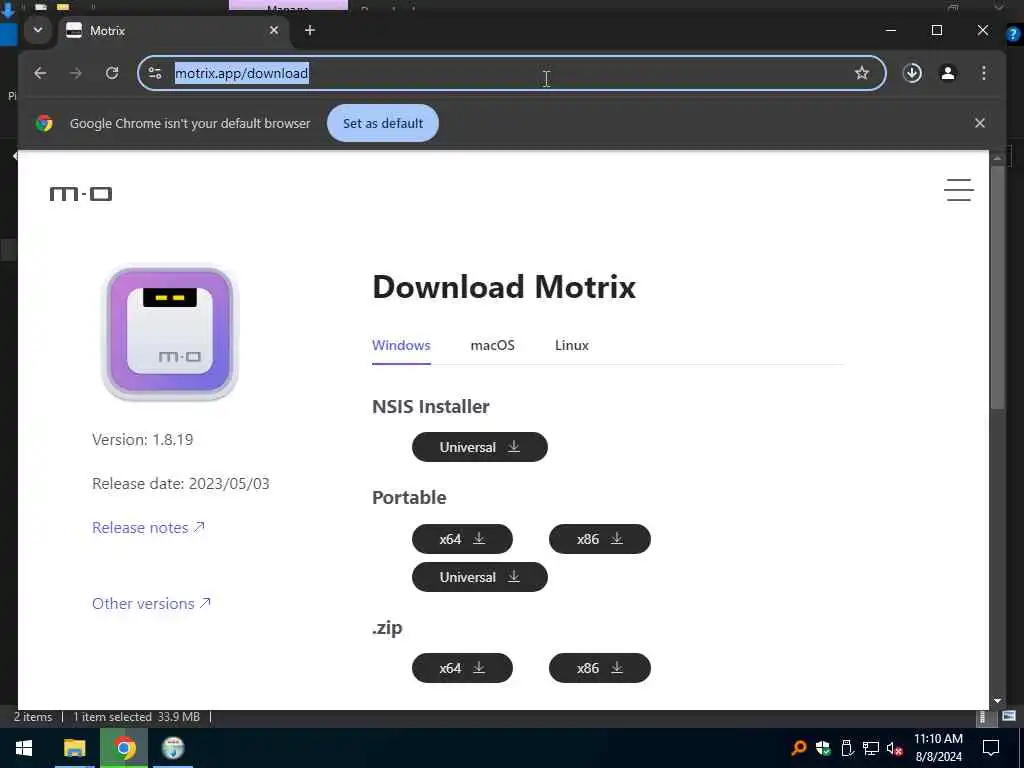The image size is (1024, 768).
Task: Open the Motrix site hamburger menu
Action: coord(959,190)
